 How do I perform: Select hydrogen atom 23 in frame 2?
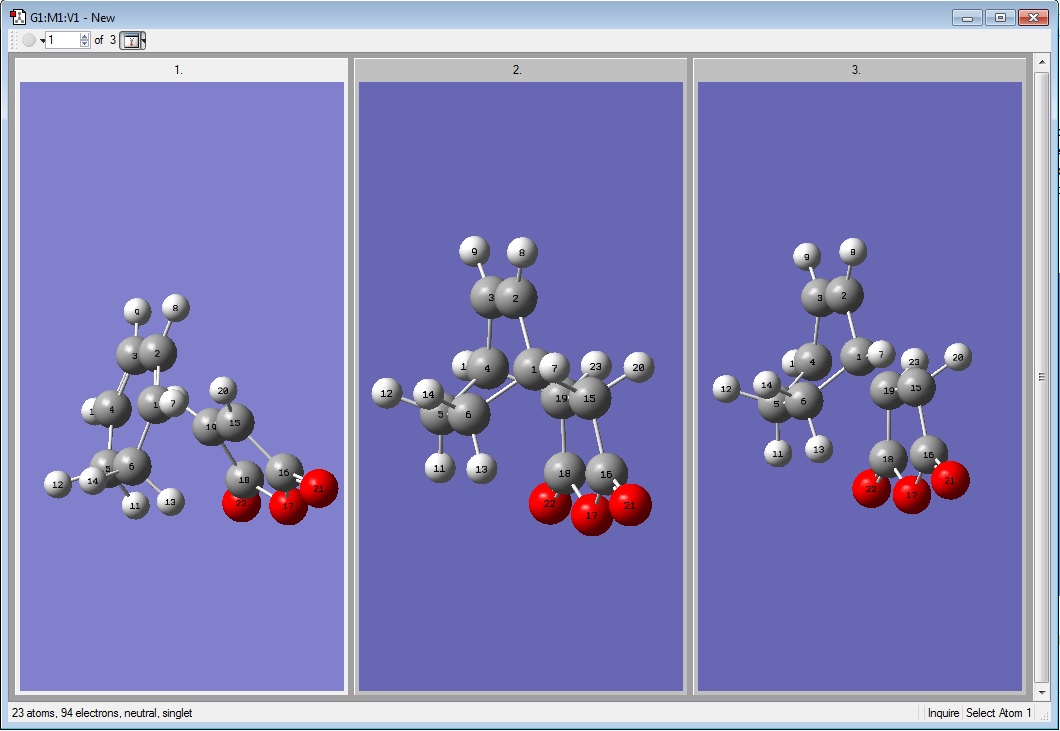[596, 367]
